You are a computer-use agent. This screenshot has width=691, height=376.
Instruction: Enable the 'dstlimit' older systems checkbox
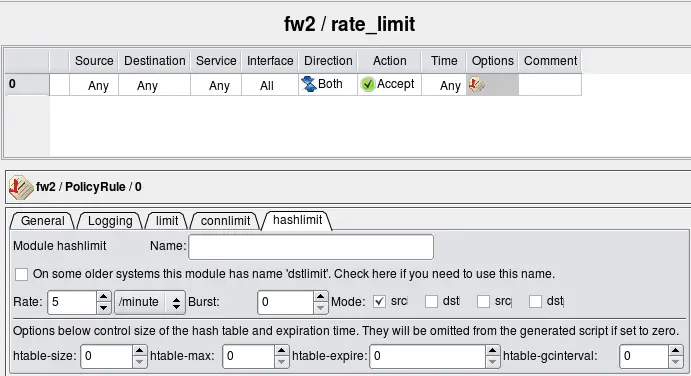[x=21, y=274]
